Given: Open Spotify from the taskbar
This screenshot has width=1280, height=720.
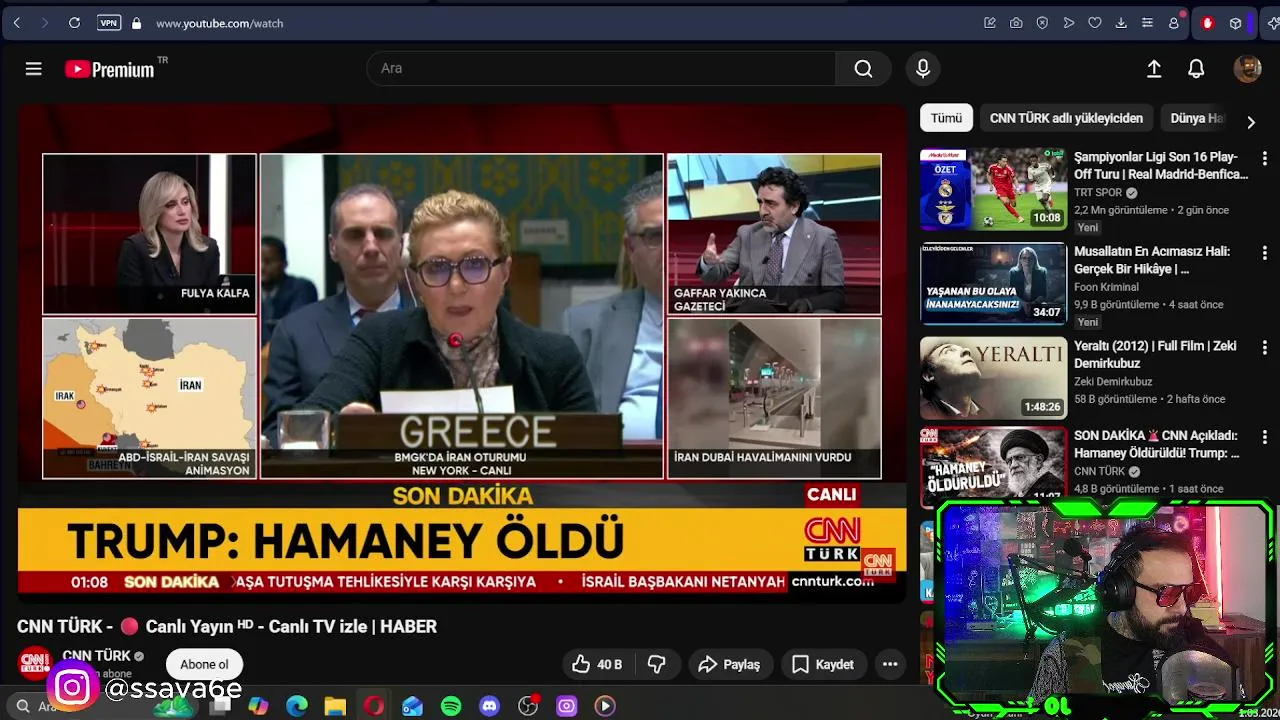Looking at the screenshot, I should pos(451,706).
